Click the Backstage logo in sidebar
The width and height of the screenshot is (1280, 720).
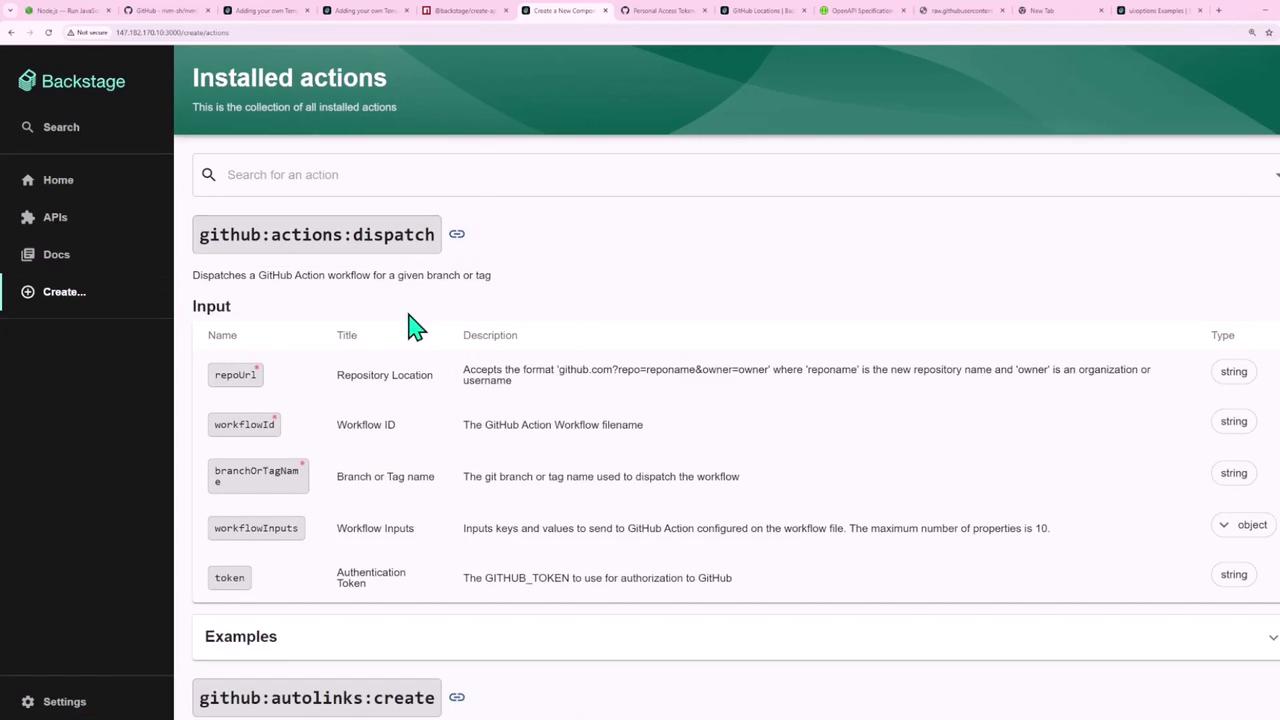coord(72,81)
